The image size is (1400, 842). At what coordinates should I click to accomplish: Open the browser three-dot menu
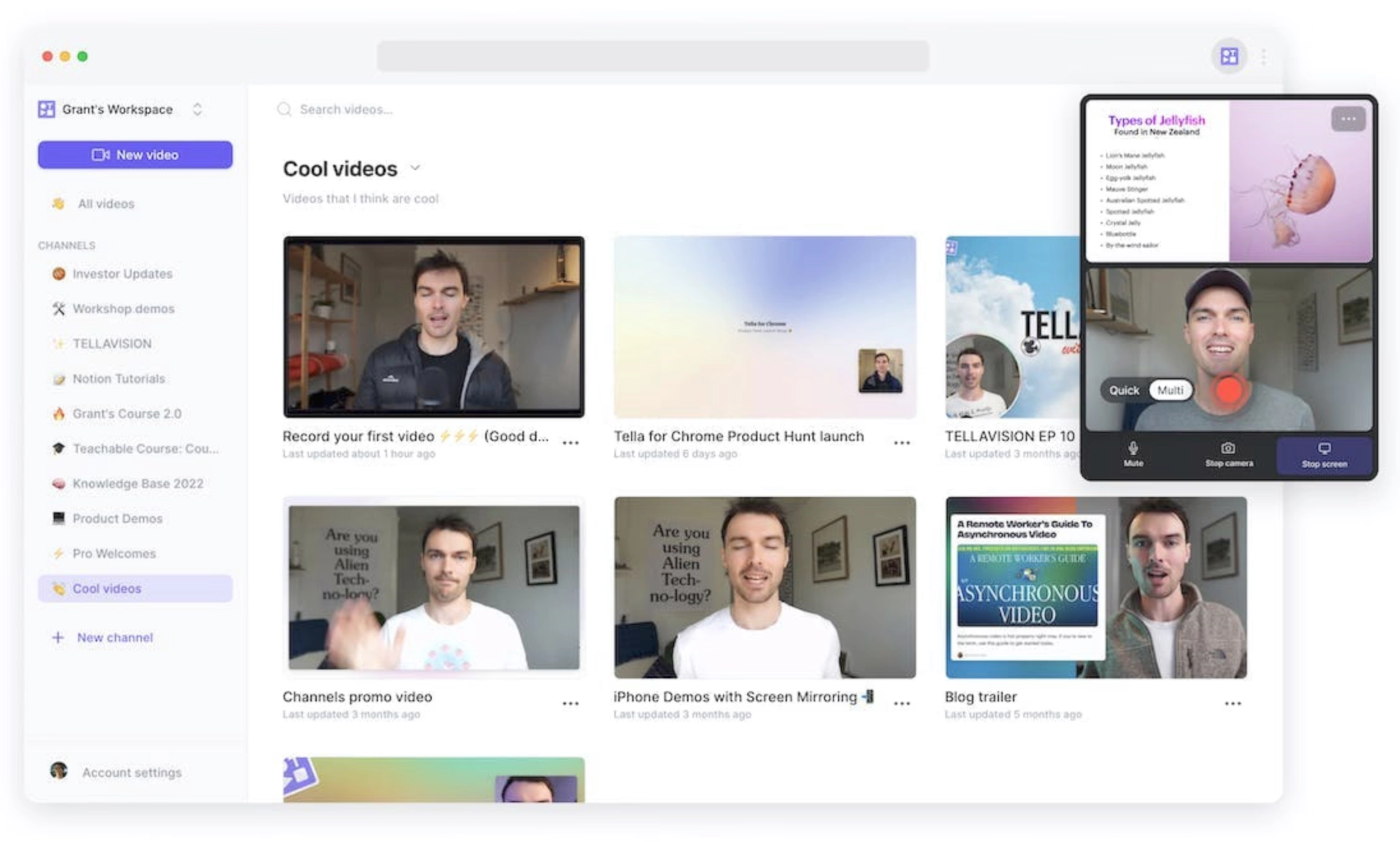1263,56
